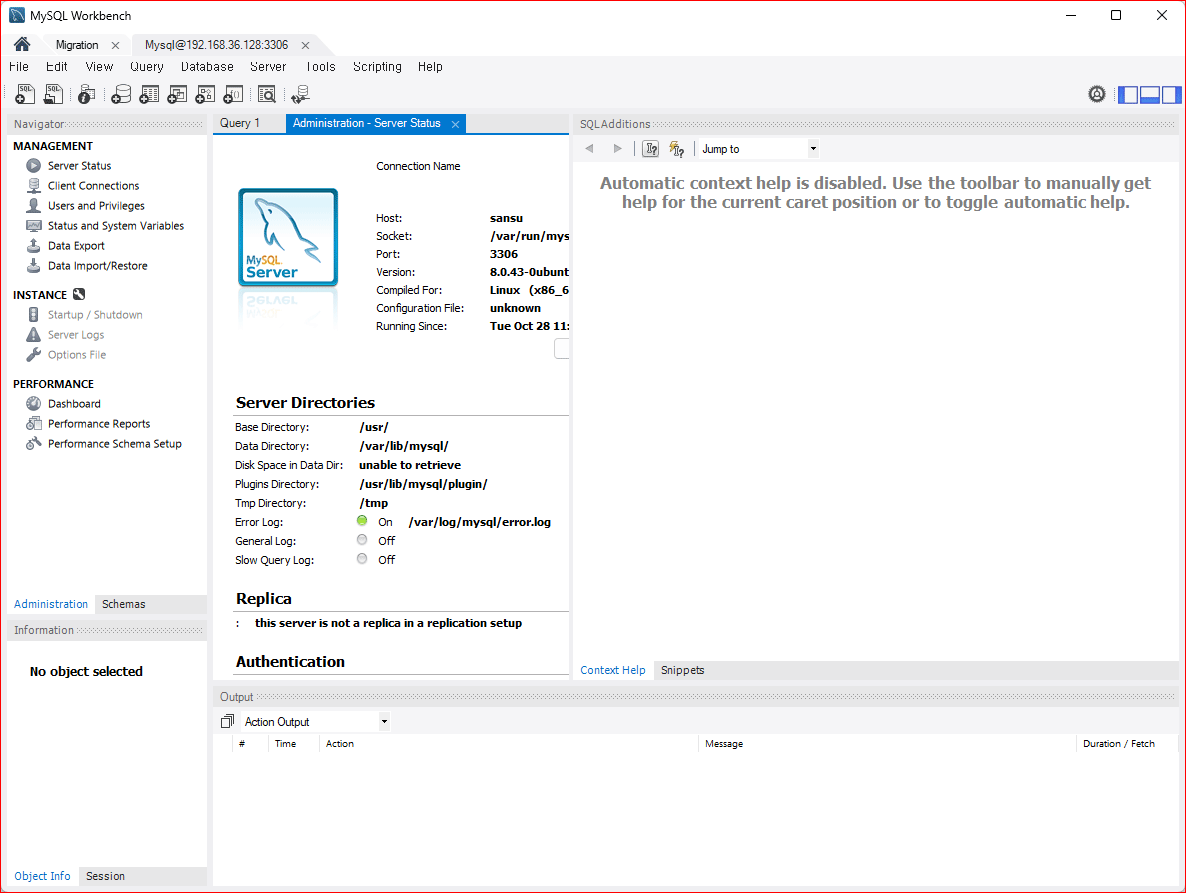The width and height of the screenshot is (1186, 893).
Task: Open the Scripting menu
Action: tap(377, 67)
